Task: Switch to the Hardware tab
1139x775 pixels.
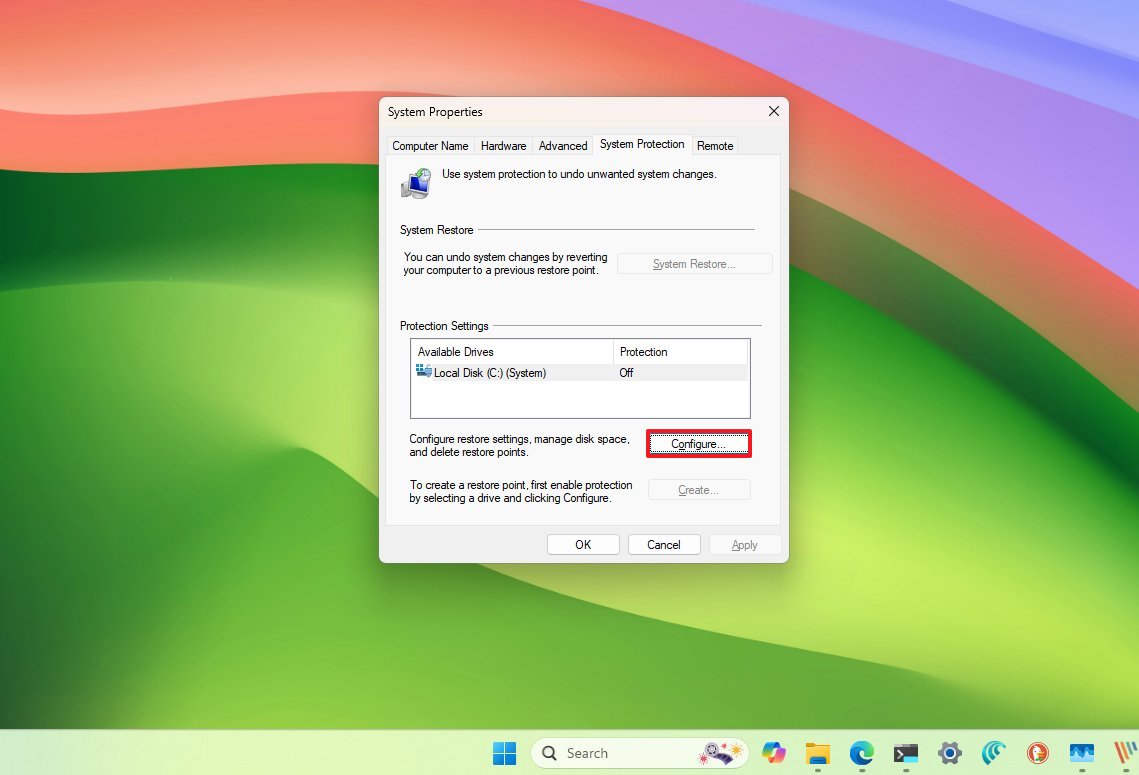Action: pyautogui.click(x=503, y=145)
